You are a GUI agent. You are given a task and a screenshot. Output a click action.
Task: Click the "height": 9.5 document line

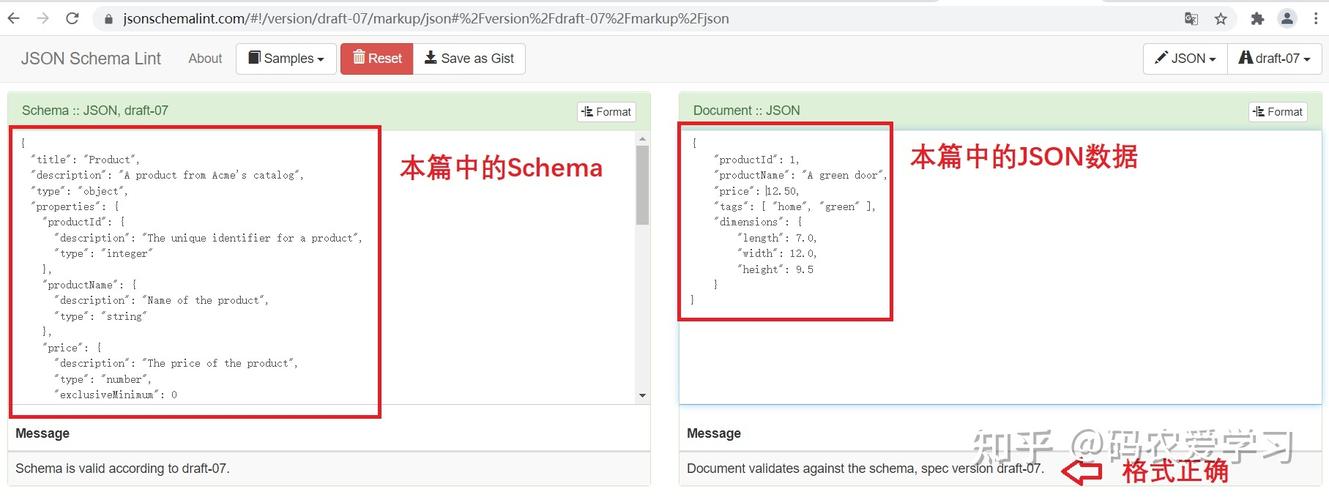(775, 270)
